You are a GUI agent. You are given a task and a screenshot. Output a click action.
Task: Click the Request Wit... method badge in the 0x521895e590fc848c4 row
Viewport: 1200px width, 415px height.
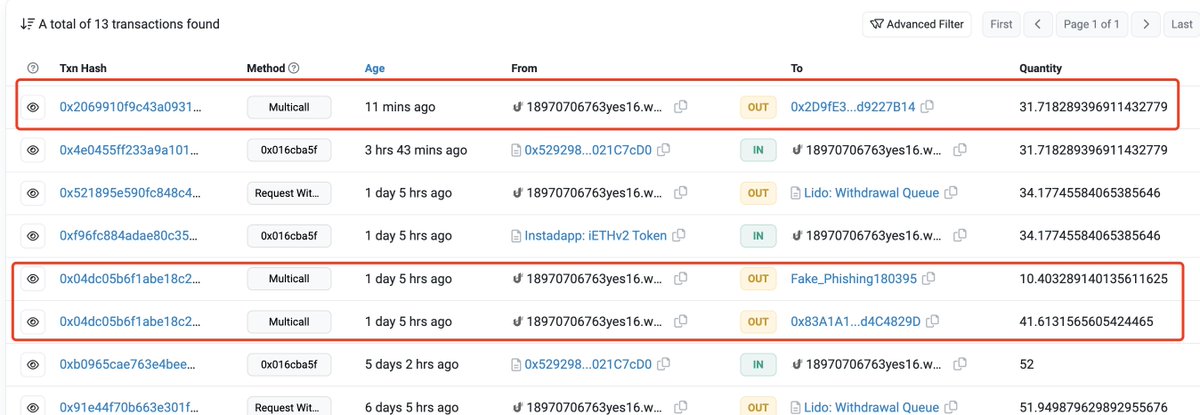coord(289,193)
